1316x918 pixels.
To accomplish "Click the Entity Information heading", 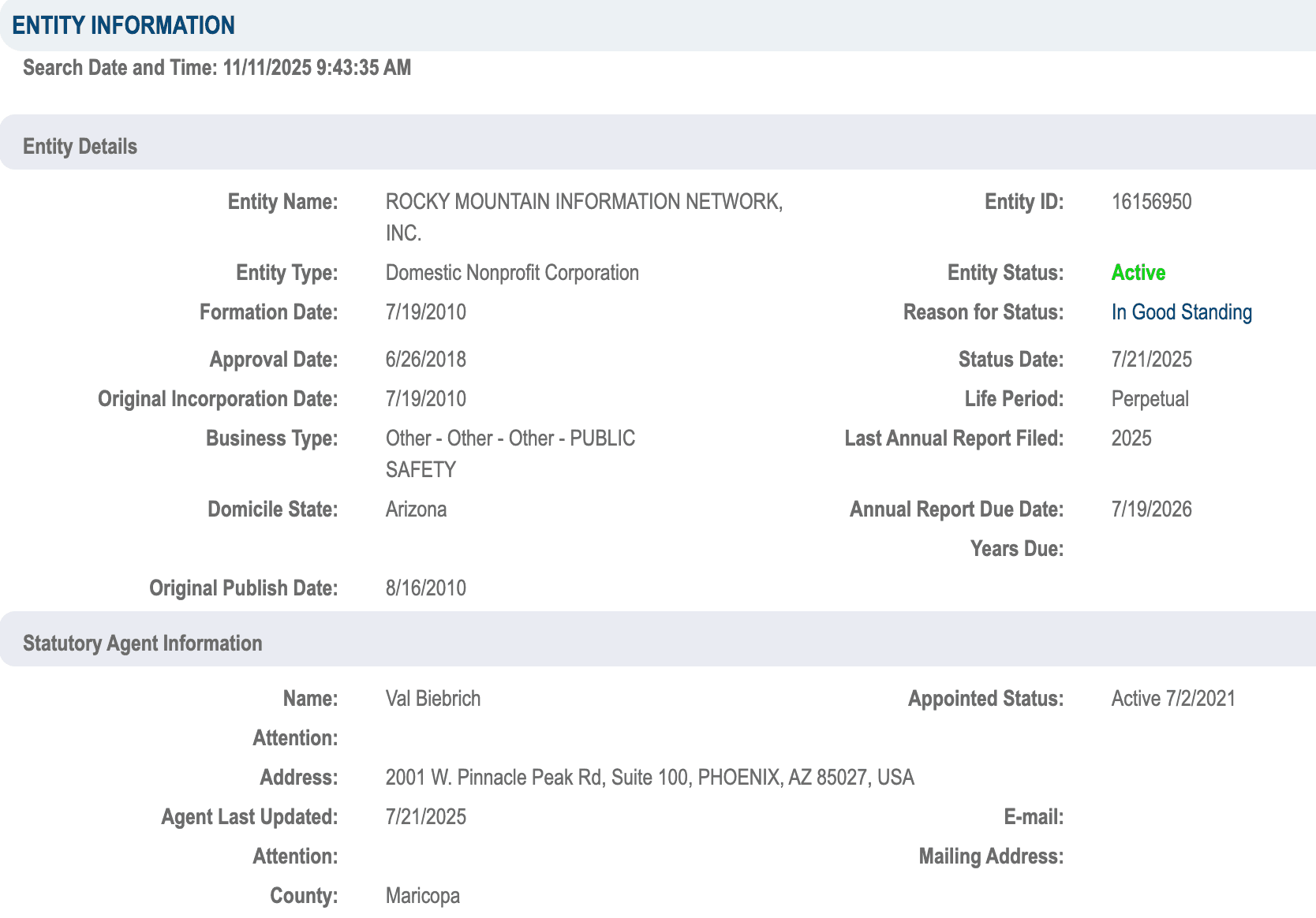I will click(123, 25).
